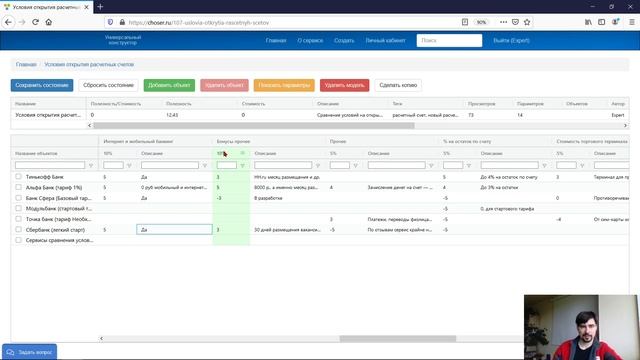Click the tracking protection shield icon
This screenshot has width=640, height=360.
click(110, 22)
